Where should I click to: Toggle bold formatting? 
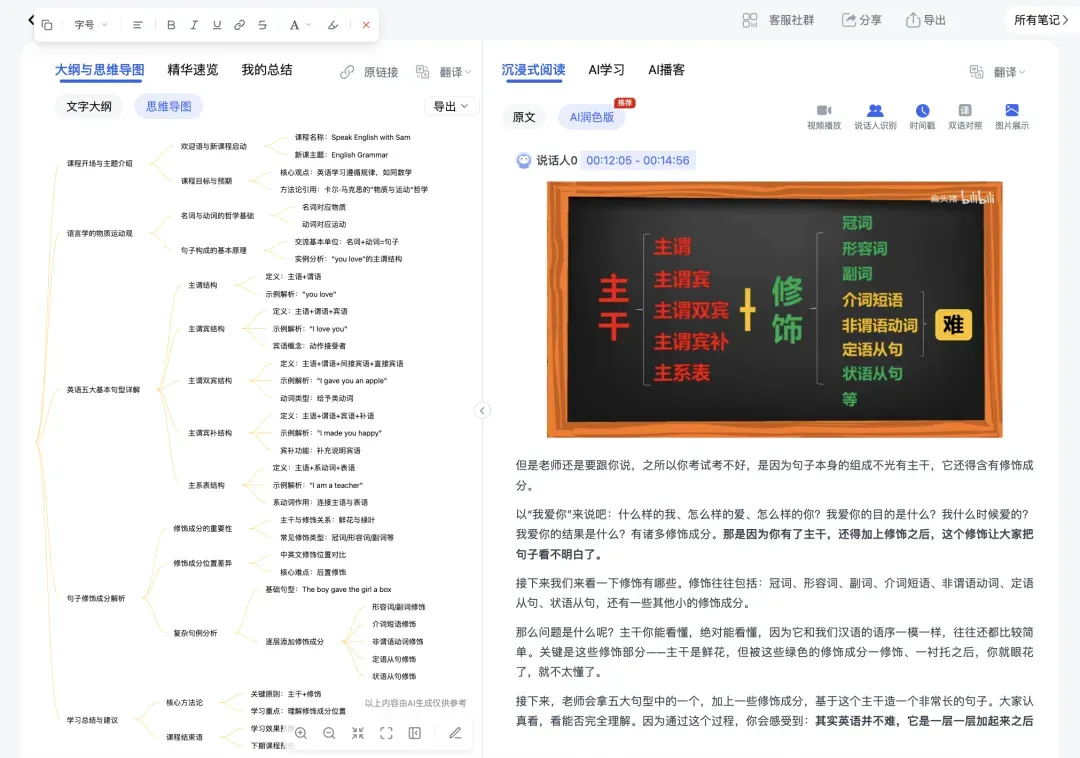171,25
